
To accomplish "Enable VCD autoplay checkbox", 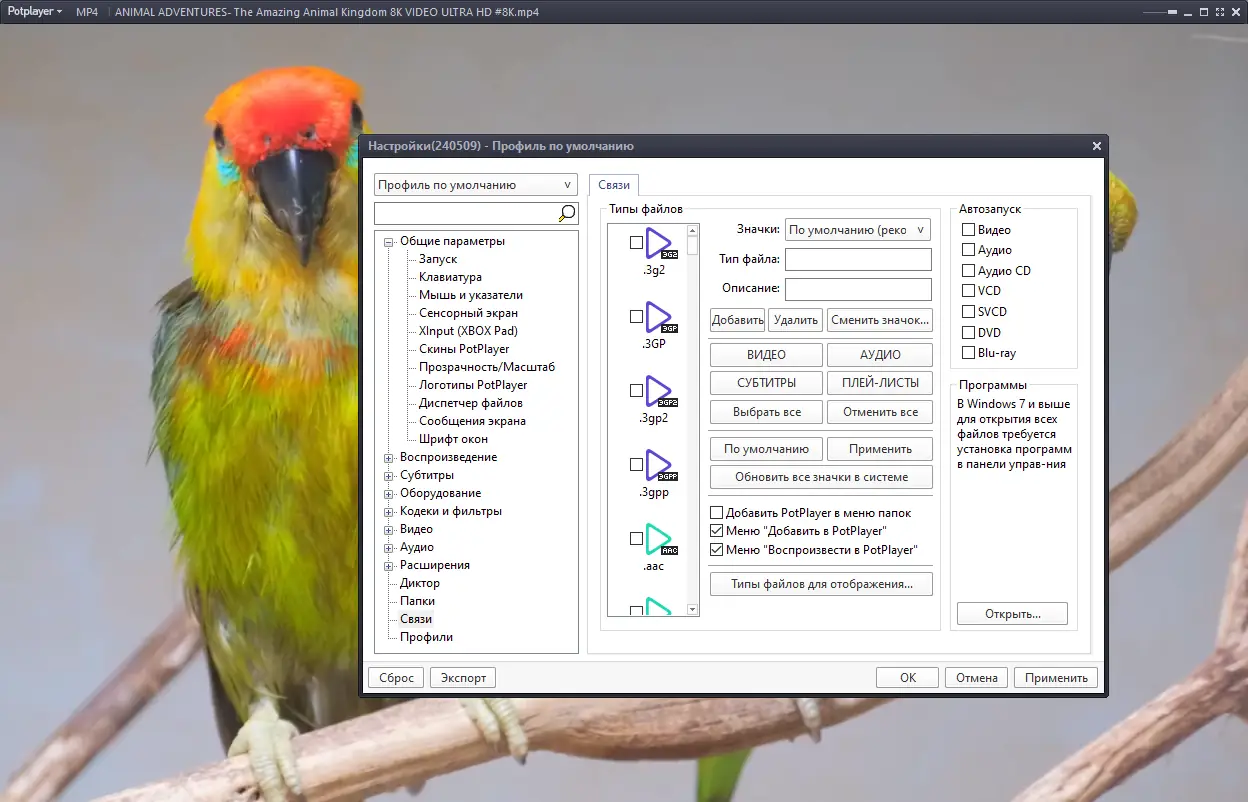I will click(x=968, y=291).
